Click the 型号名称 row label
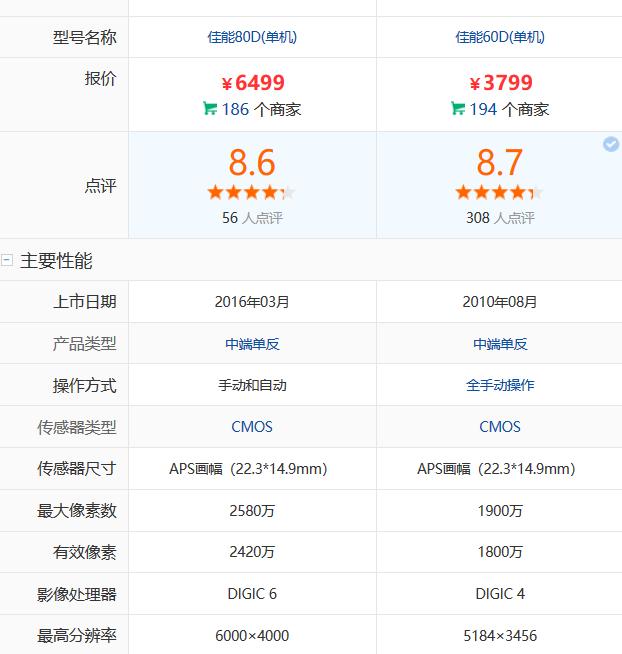Image resolution: width=622 pixels, height=654 pixels. [x=84, y=37]
